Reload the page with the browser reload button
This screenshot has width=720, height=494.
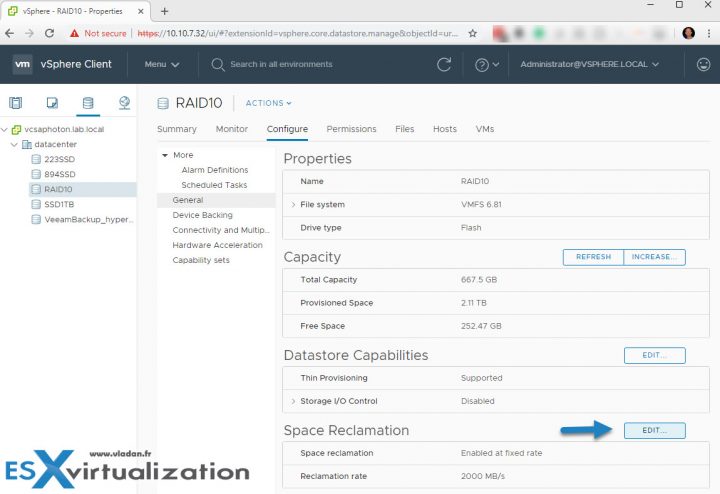click(50, 33)
